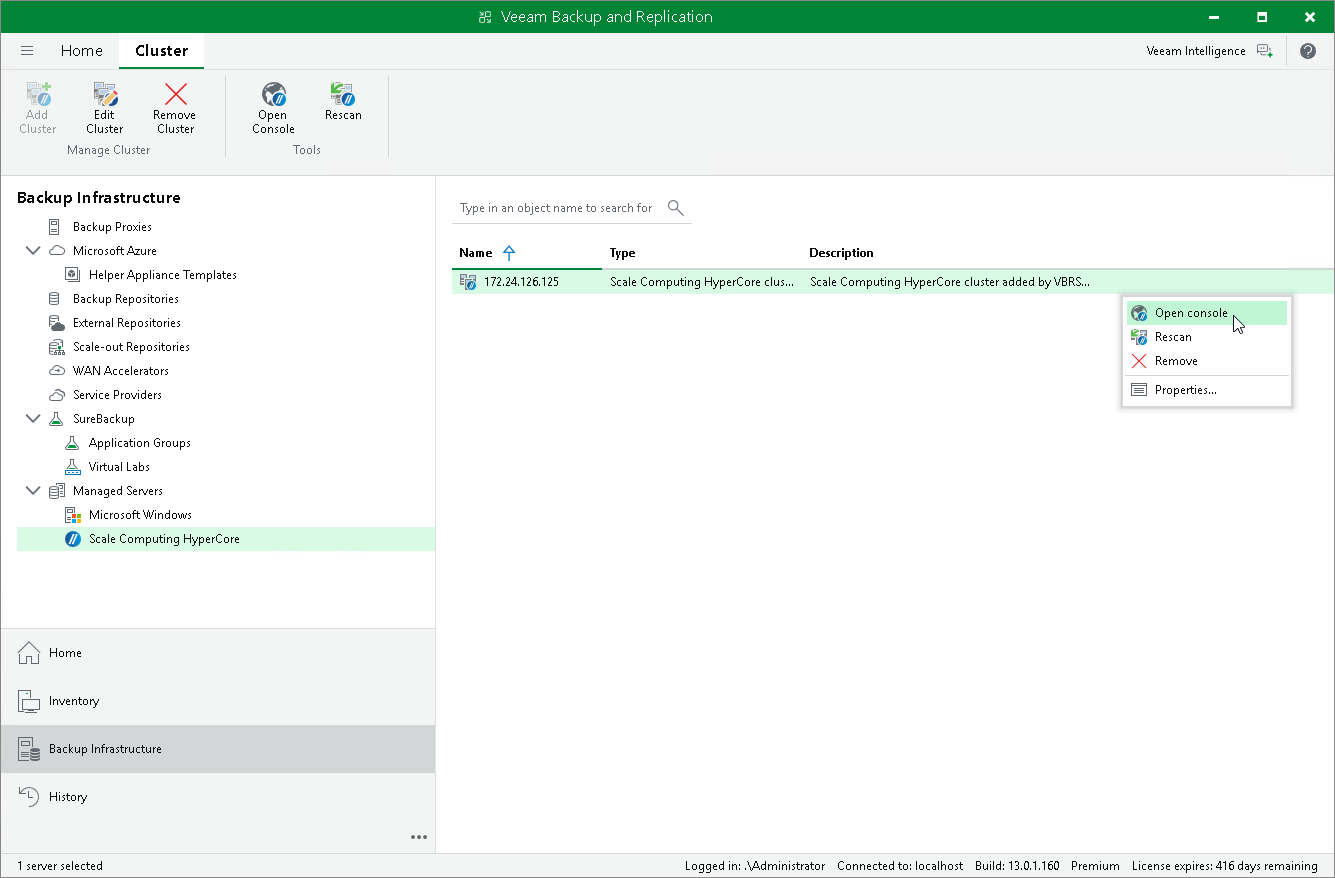
Task: Collapse the SureBackup tree node
Action: [x=33, y=419]
